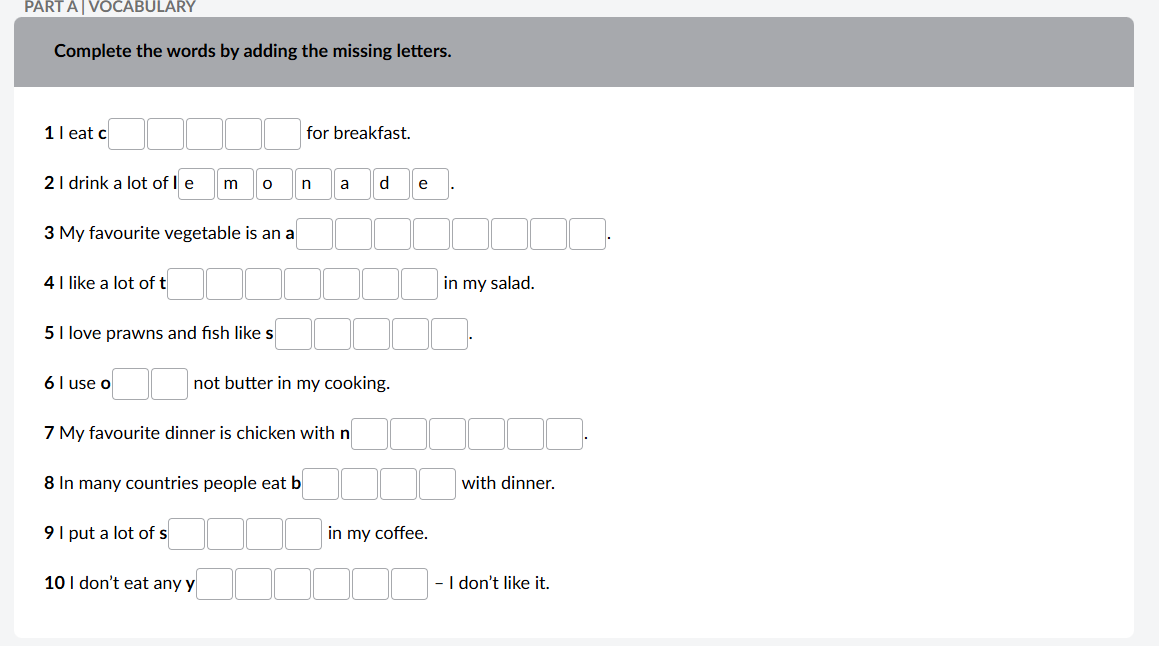This screenshot has width=1159, height=646.
Task: Select letter box right before 'not butter'
Action: point(170,383)
